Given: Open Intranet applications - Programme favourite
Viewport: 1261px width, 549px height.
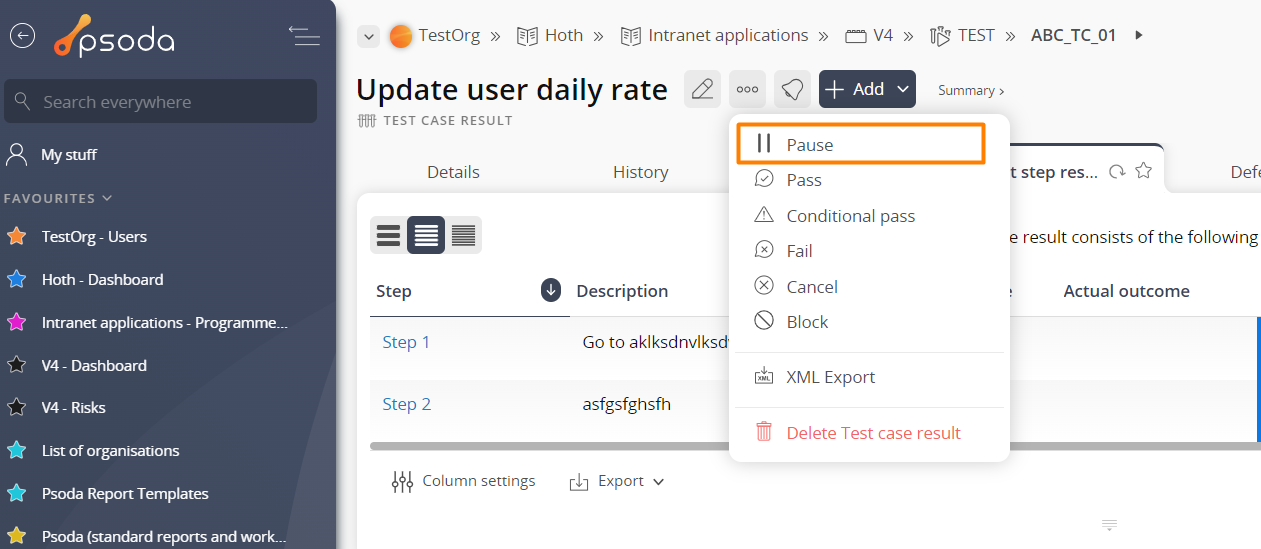Looking at the screenshot, I should point(165,323).
